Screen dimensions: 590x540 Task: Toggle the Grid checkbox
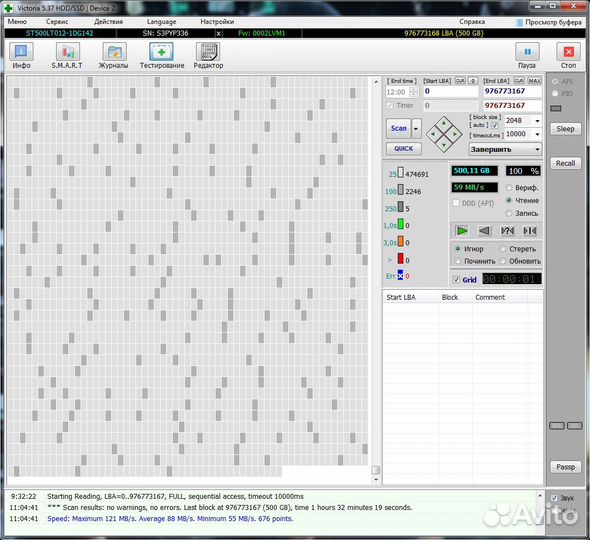[456, 280]
